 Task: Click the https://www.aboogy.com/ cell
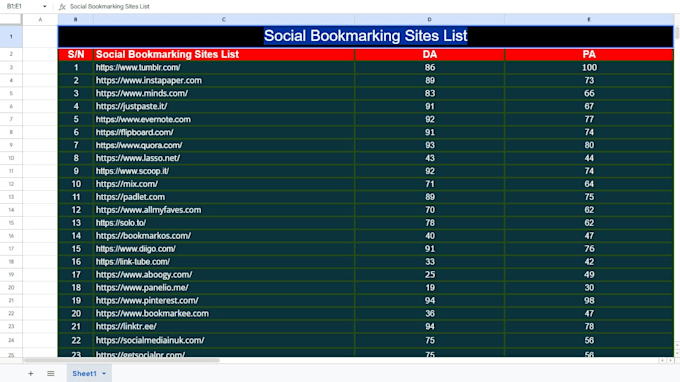224,274
